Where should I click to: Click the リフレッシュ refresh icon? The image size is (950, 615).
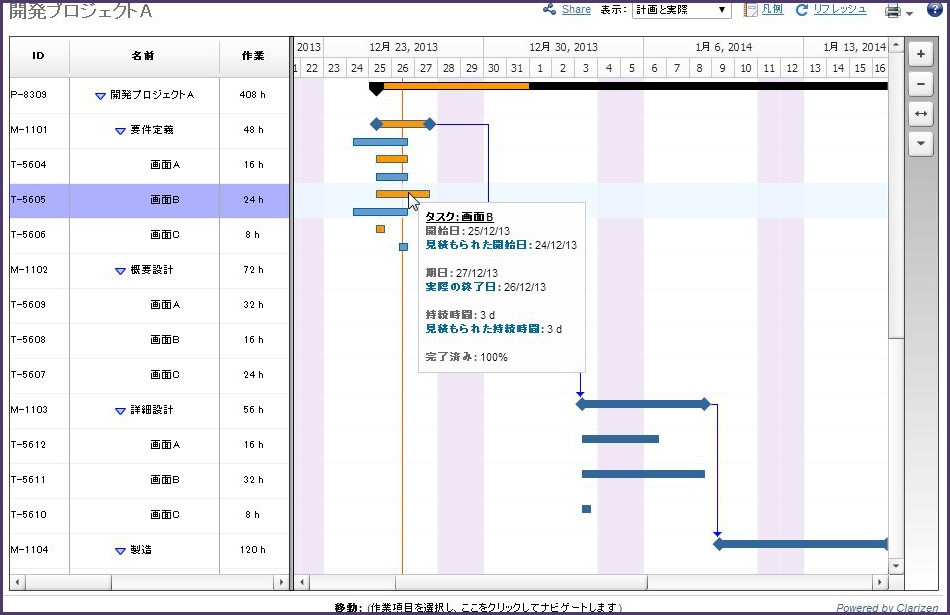tap(802, 10)
